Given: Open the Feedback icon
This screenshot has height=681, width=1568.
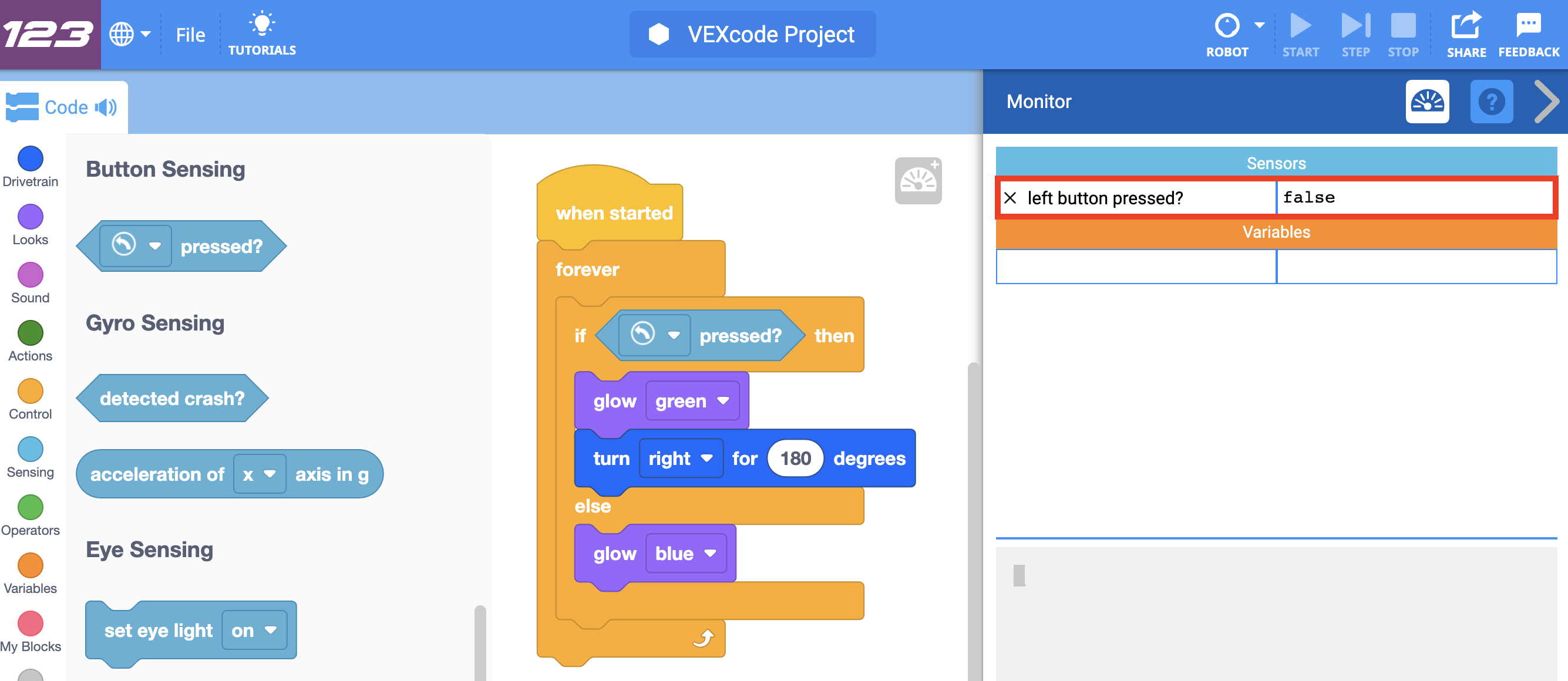Looking at the screenshot, I should point(1530,27).
